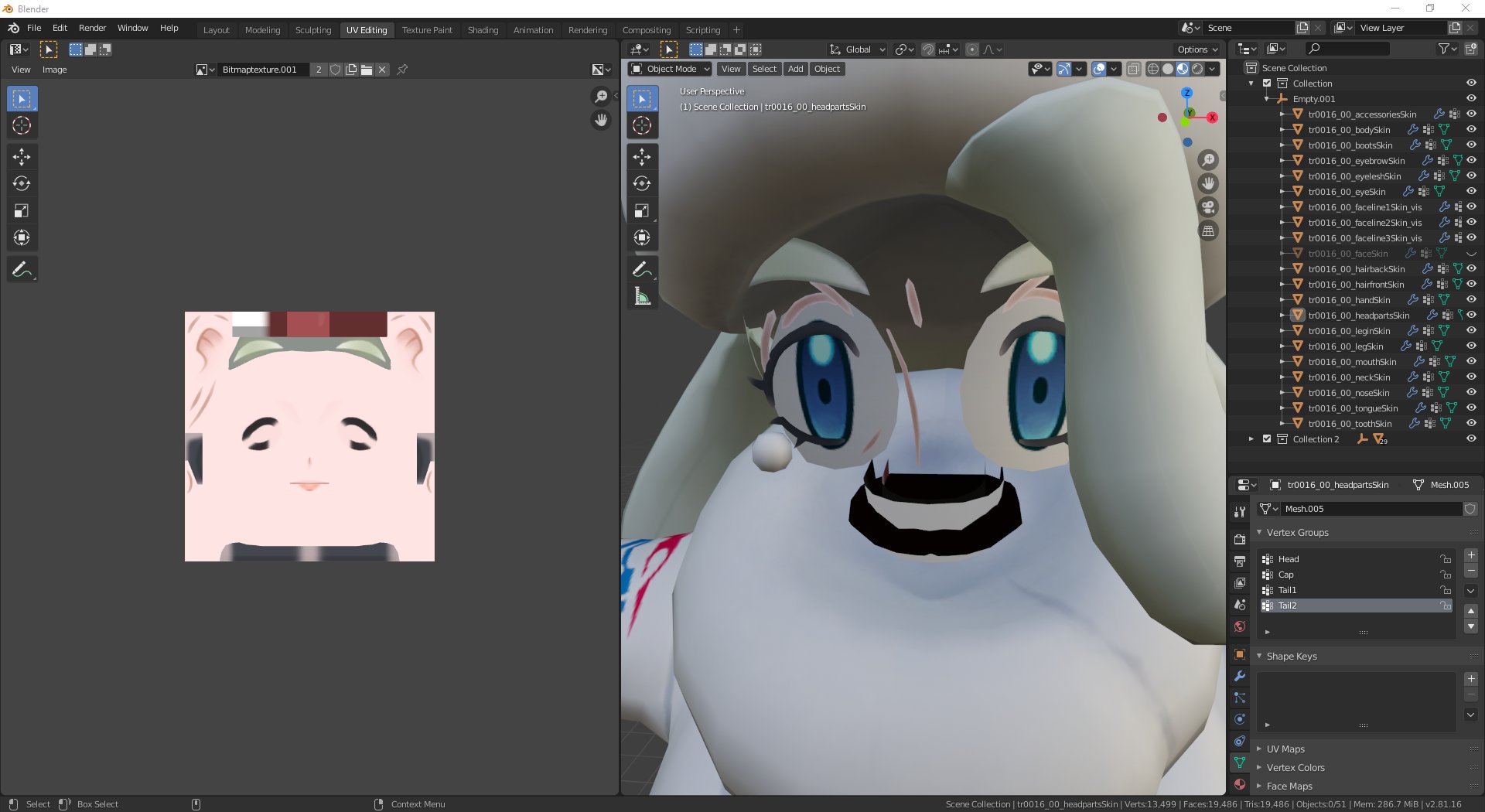The height and width of the screenshot is (812, 1485).
Task: Select the Transform tool in the 3D viewport
Action: pos(642,237)
